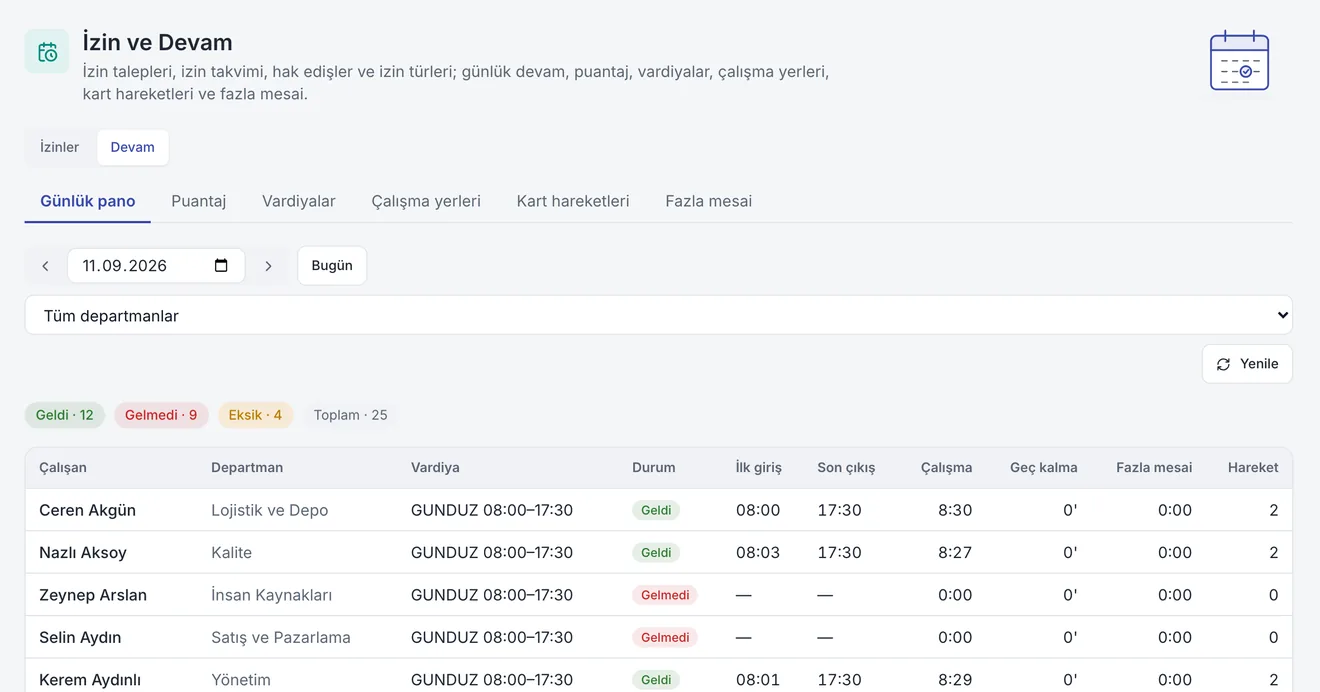
Task: View the Kart hareketleri tab
Action: pos(573,201)
